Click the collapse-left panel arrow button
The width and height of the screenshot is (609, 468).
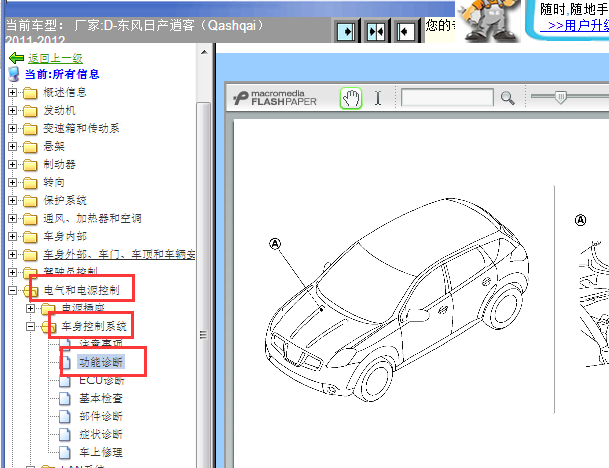406,31
